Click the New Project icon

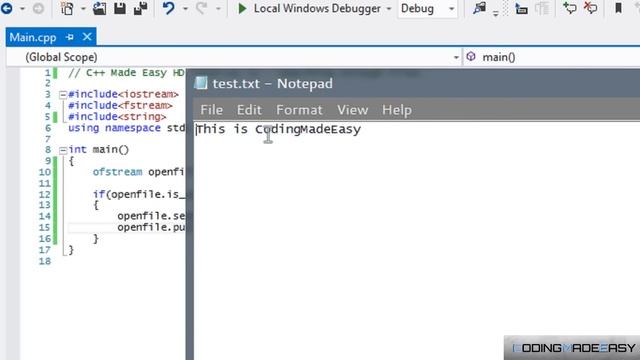coord(67,8)
